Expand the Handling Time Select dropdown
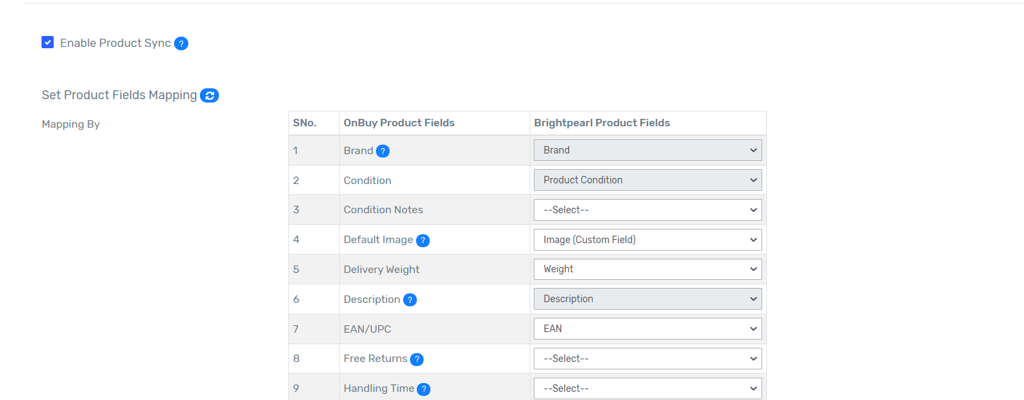The width and height of the screenshot is (1024, 400). [x=648, y=388]
